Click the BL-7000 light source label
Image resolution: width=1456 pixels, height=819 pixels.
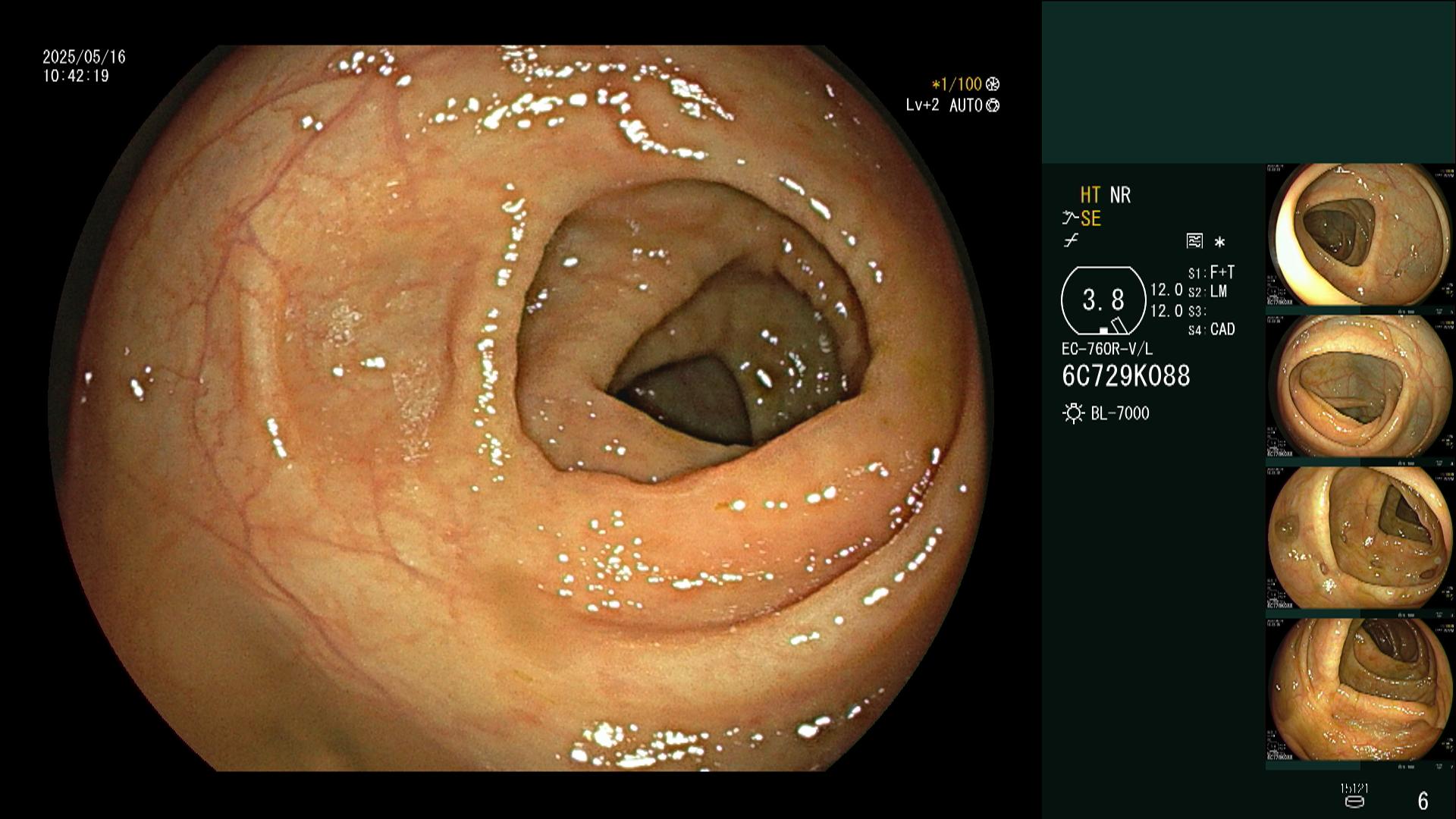(x=1120, y=413)
